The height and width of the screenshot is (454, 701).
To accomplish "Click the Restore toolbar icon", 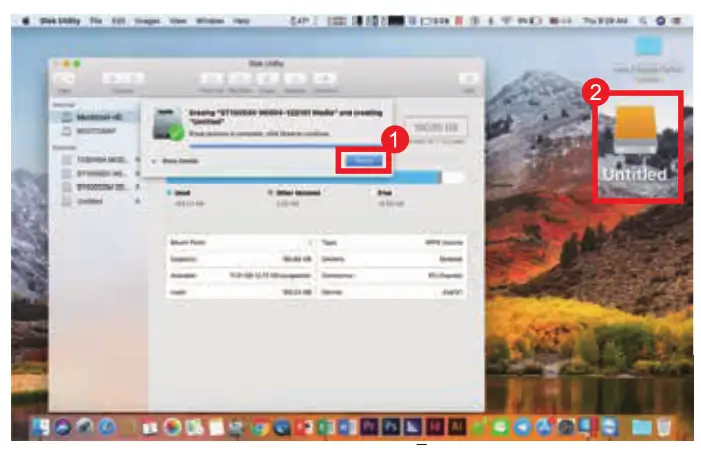I will 295,79.
